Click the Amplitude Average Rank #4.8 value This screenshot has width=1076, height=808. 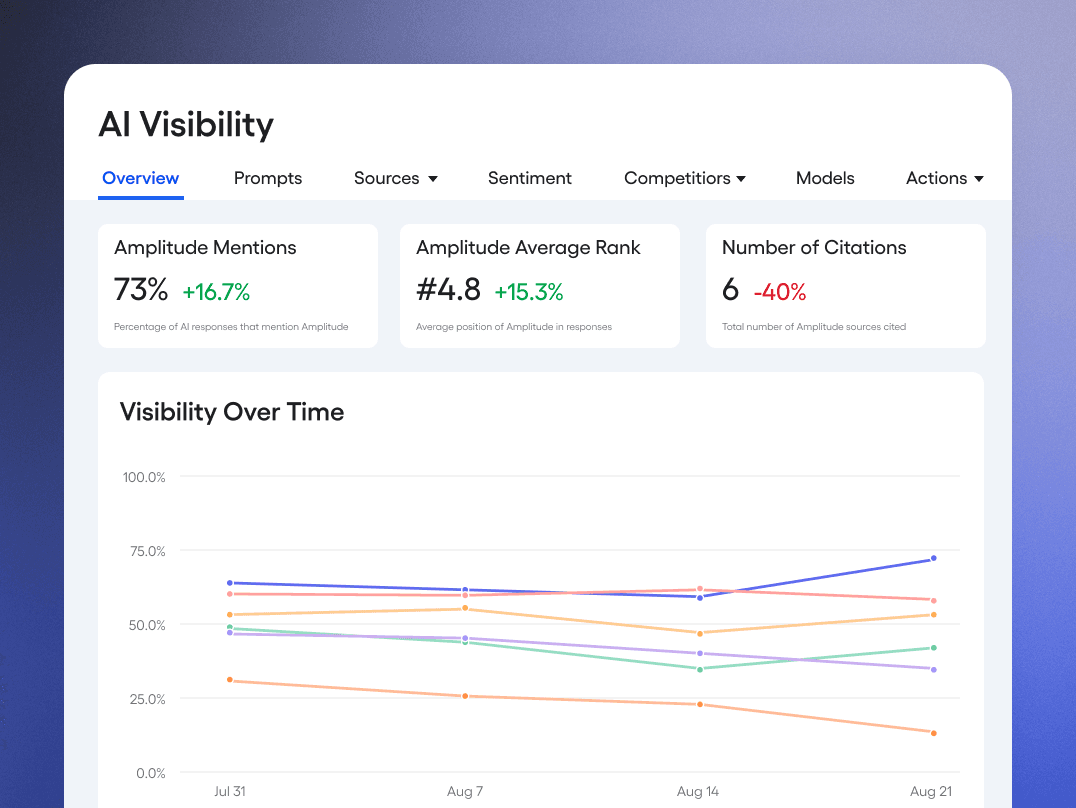[x=448, y=290]
